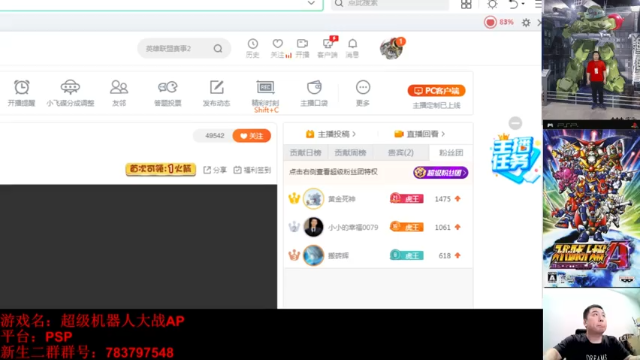Expand the address bar dropdown chevron
Image resolution: width=640 pixels, height=360 pixels.
pyautogui.click(x=311, y=3)
